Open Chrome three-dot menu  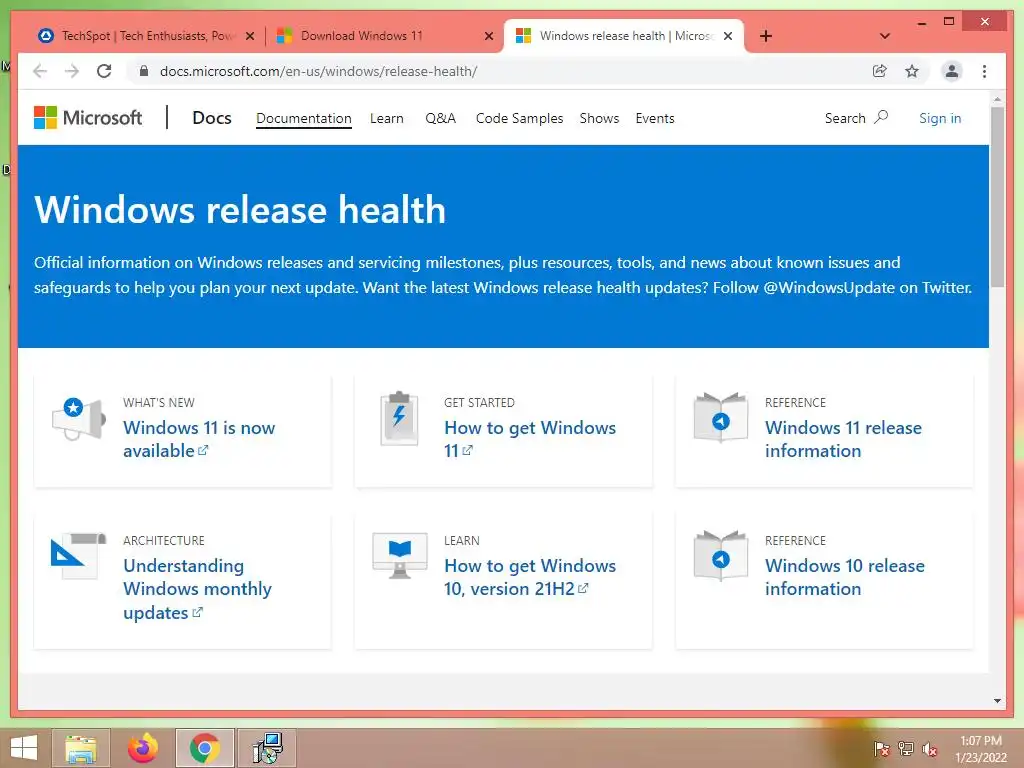click(984, 71)
